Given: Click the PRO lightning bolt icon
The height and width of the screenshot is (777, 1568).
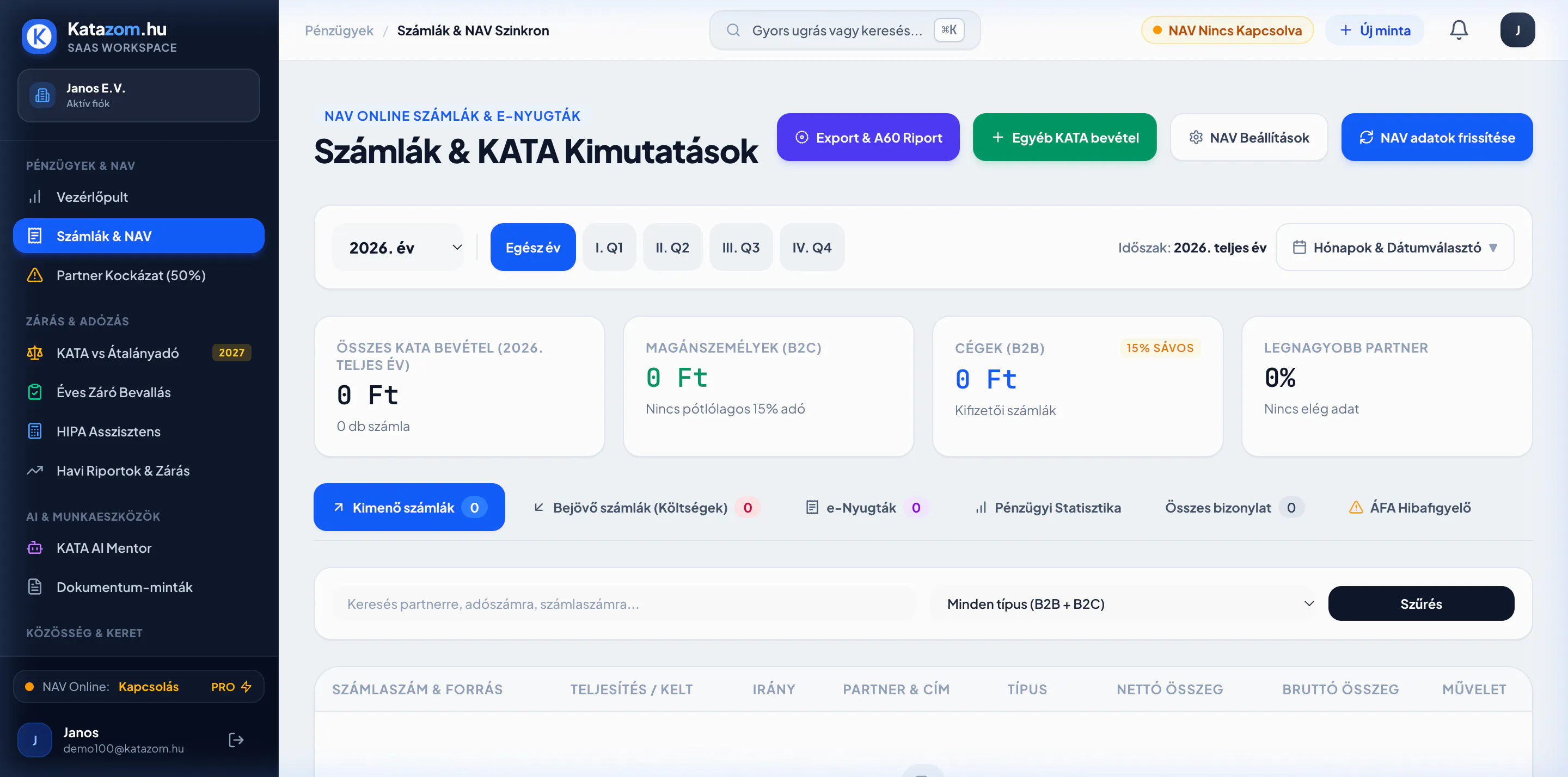Looking at the screenshot, I should 246,686.
